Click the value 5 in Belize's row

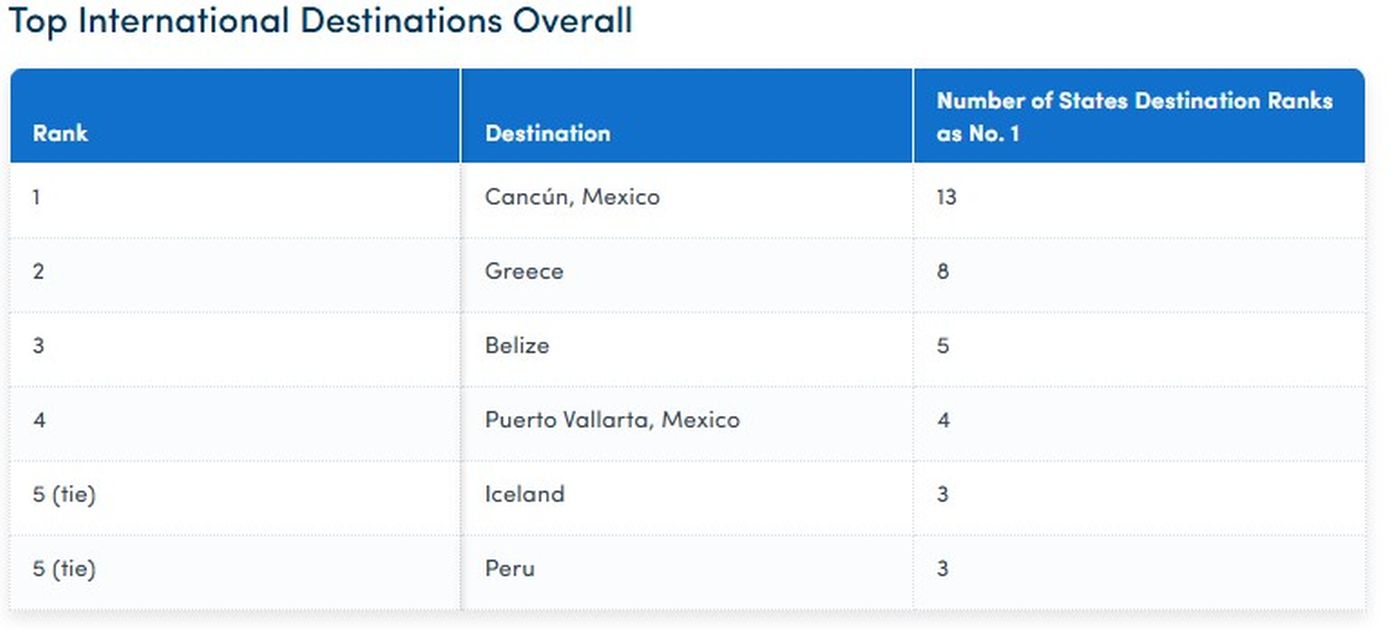943,346
